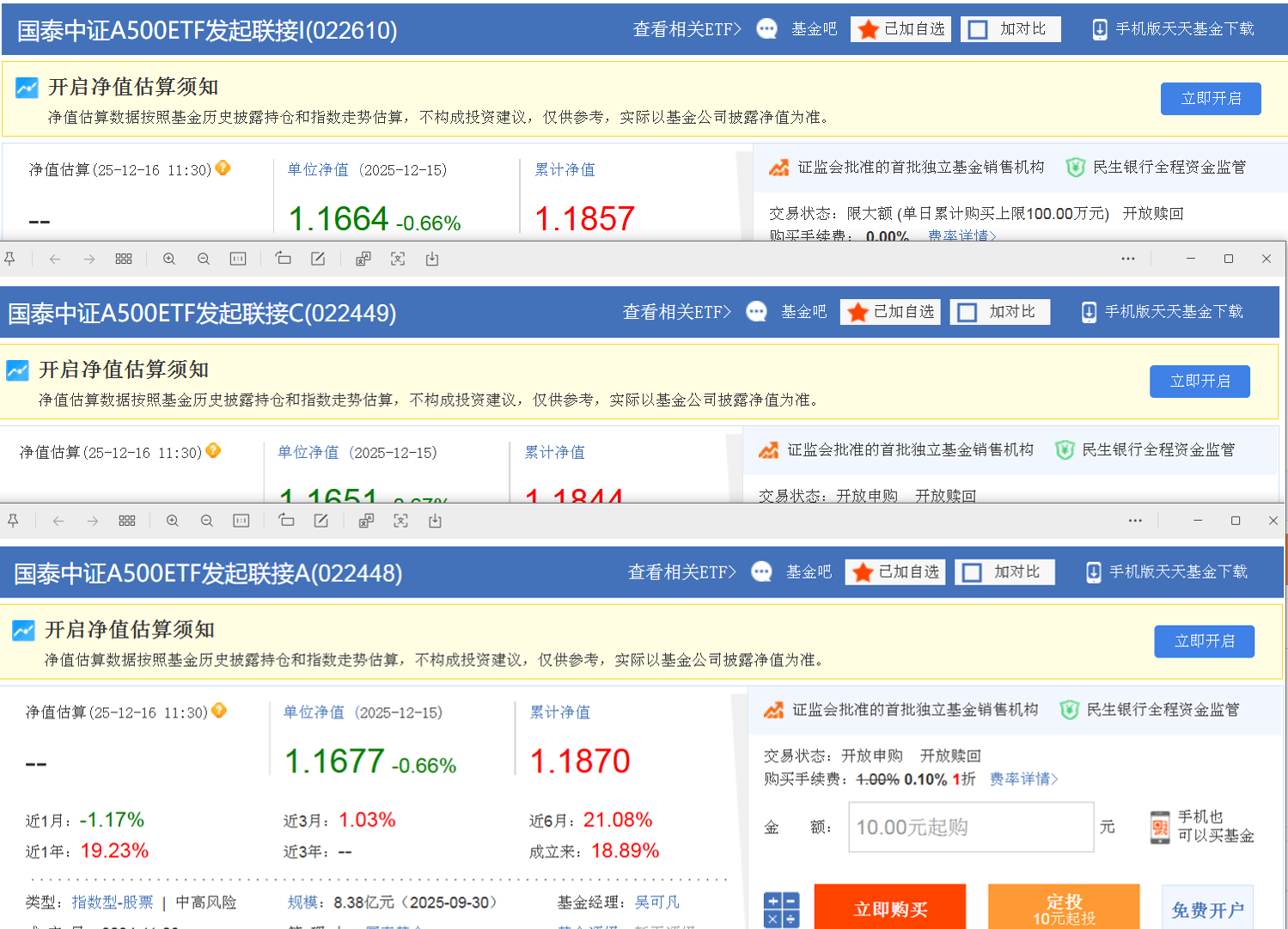Click 立即开启 in the 联接I(022610) notice
Viewport: 1288px width, 929px height.
pyautogui.click(x=1211, y=99)
